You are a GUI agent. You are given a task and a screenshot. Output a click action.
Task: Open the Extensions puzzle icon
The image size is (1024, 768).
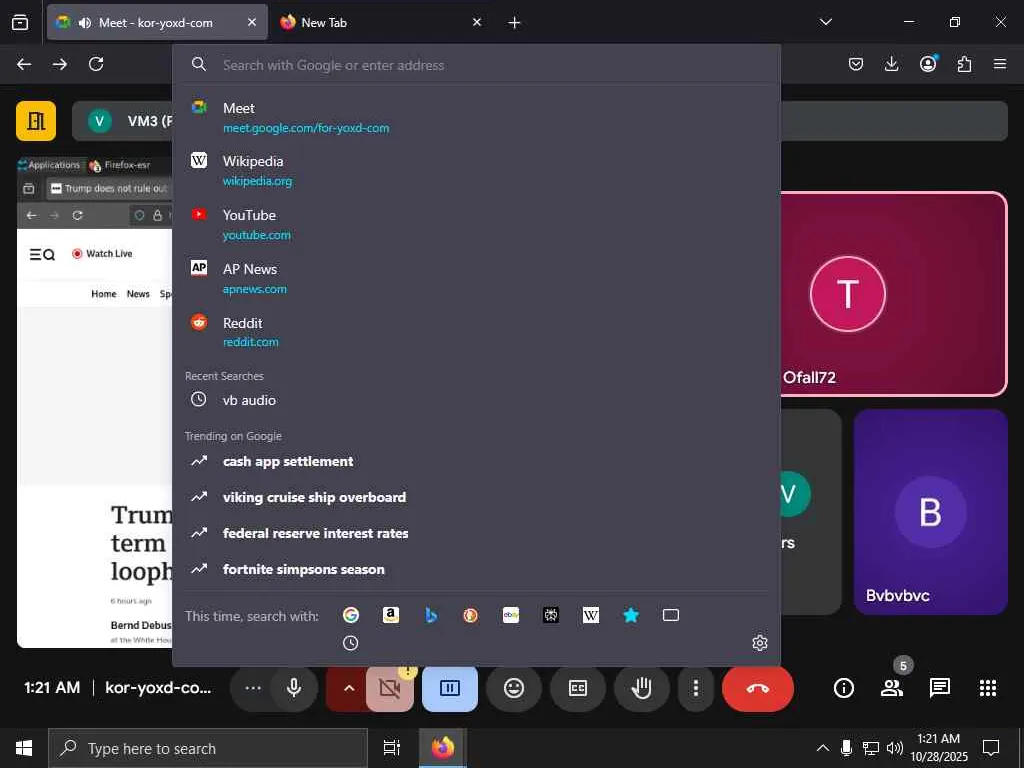(964, 64)
